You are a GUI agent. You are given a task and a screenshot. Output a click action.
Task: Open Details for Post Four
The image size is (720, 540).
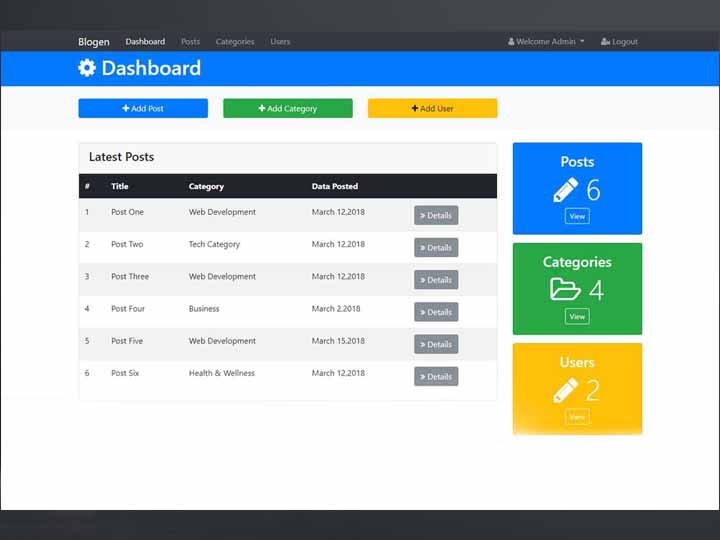(436, 312)
